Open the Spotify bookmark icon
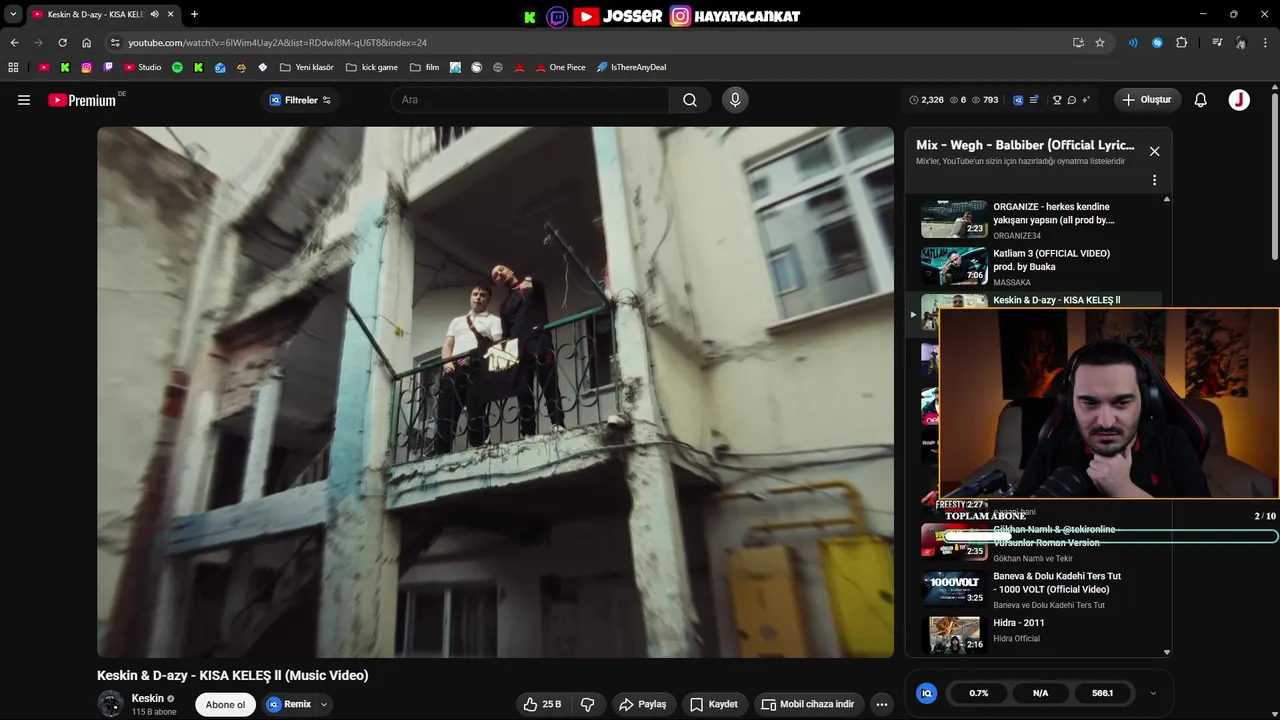 click(x=177, y=67)
